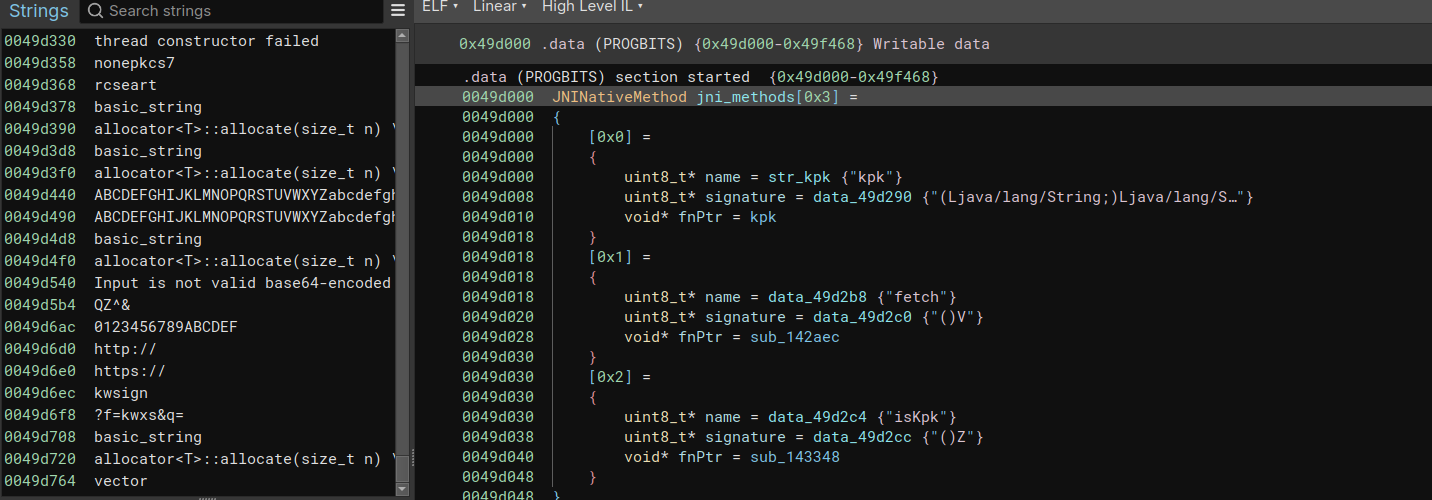Switch to the Strings sidebar tab
This screenshot has height=500, width=1432.
(x=39, y=12)
